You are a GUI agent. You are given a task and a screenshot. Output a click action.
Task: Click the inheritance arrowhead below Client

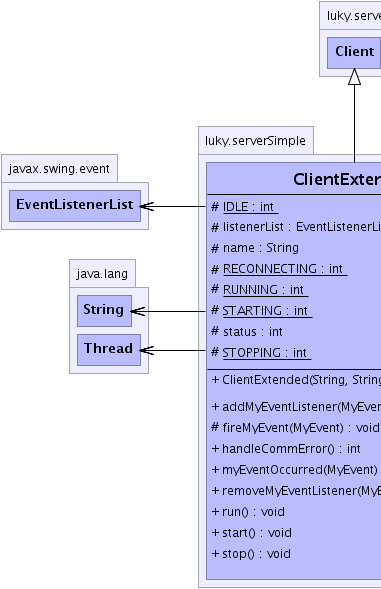(354, 77)
